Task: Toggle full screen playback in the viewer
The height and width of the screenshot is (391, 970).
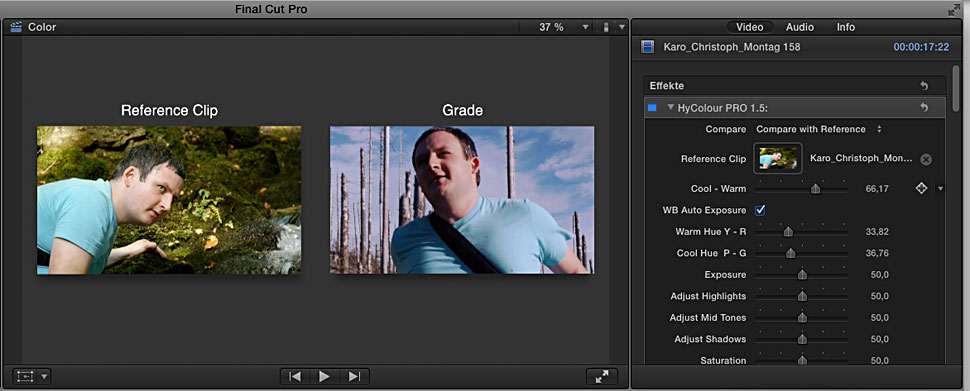Action: [602, 376]
